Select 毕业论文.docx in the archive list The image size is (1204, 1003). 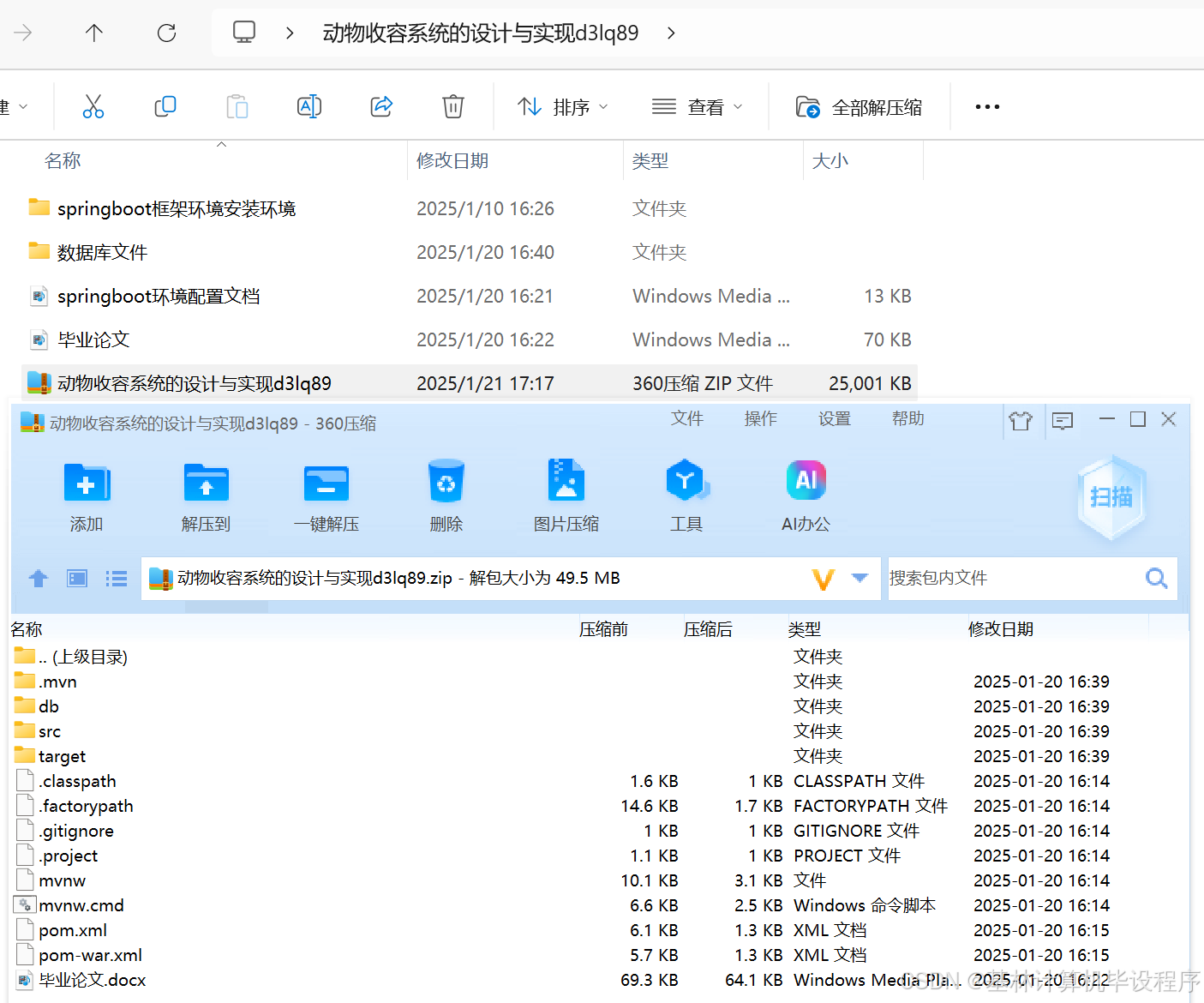click(81, 980)
